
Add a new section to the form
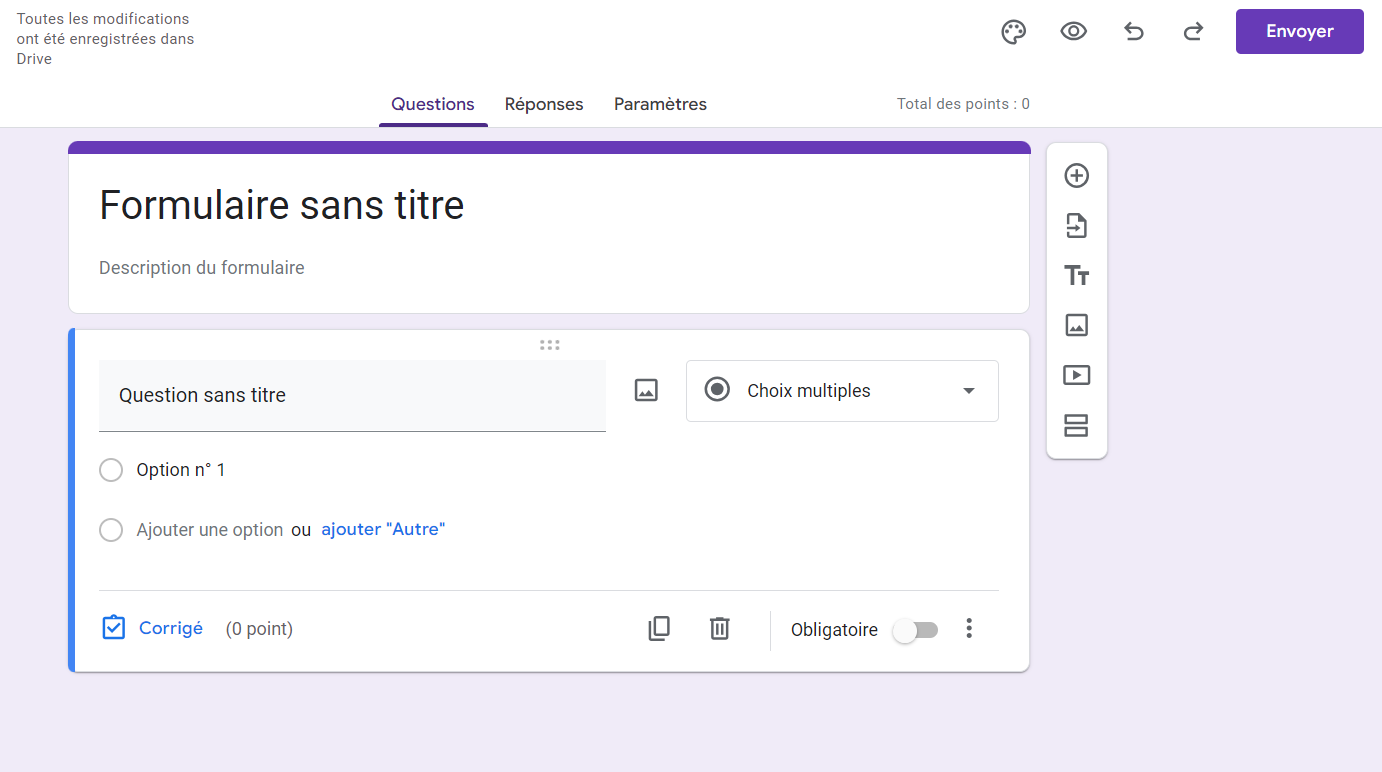1077,426
